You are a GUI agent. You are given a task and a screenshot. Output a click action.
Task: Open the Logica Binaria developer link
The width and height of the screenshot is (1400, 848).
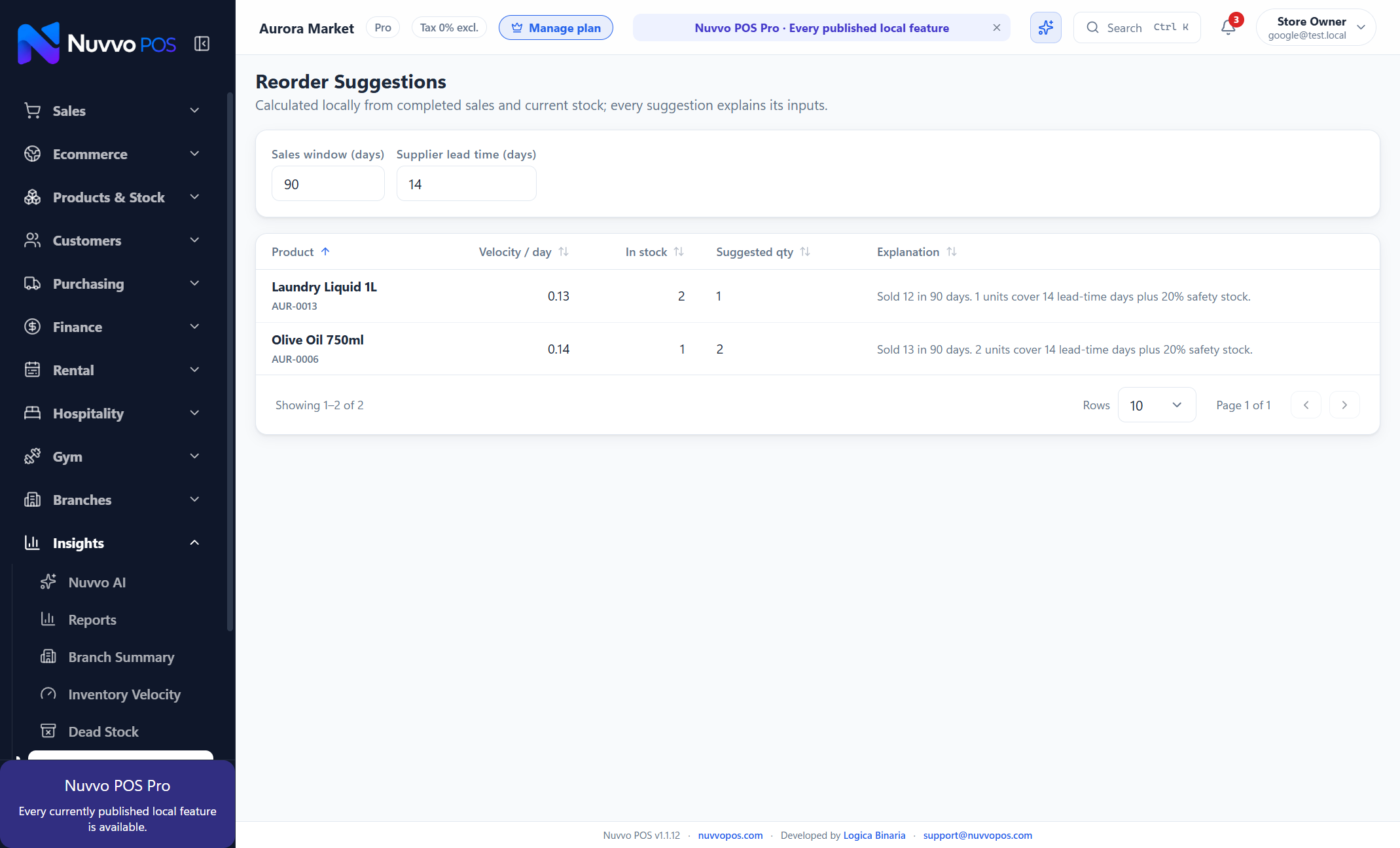point(874,835)
